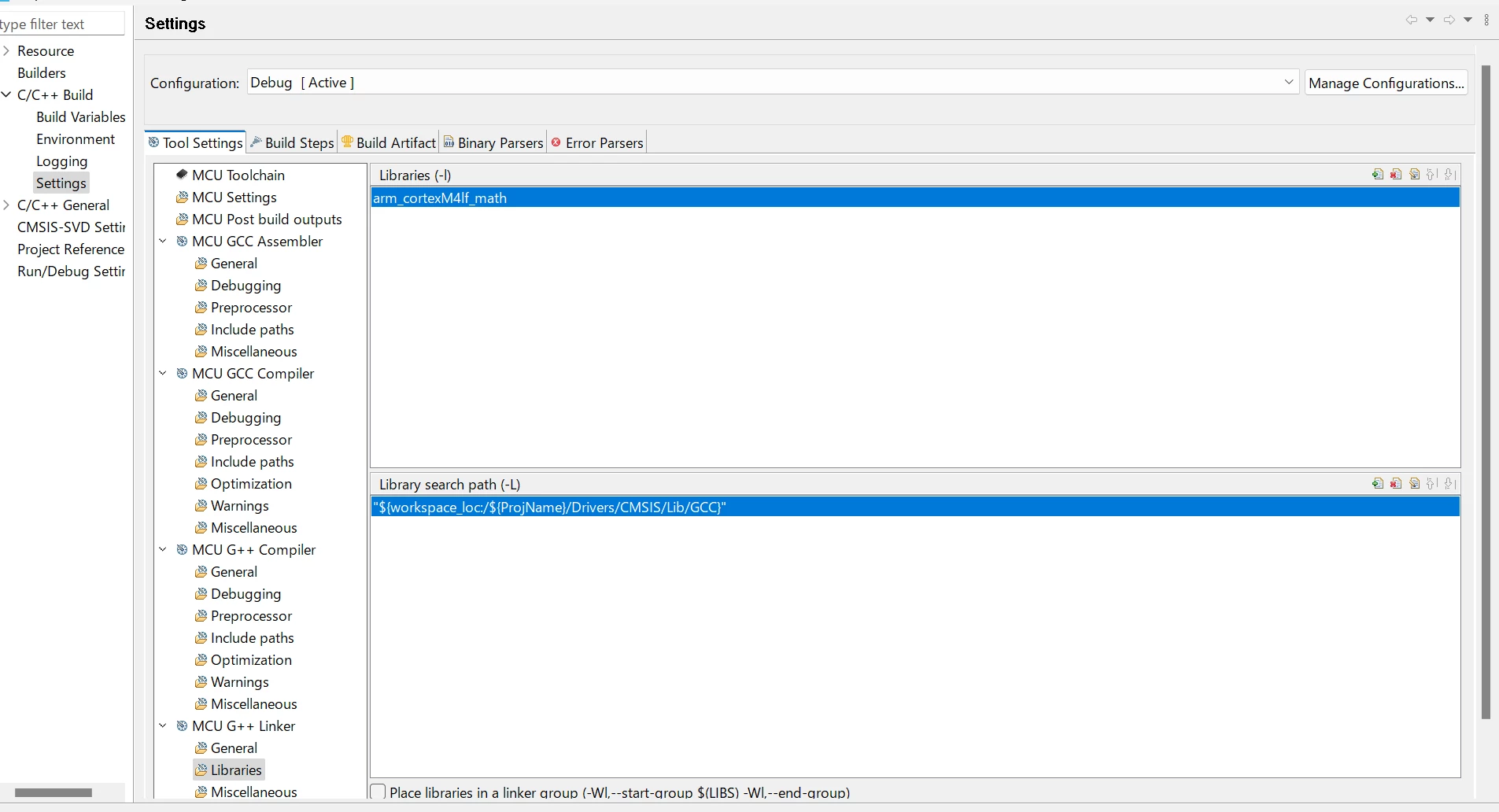The height and width of the screenshot is (812, 1499).
Task: Open the CMSIS-SVD Settings page
Action: [71, 227]
